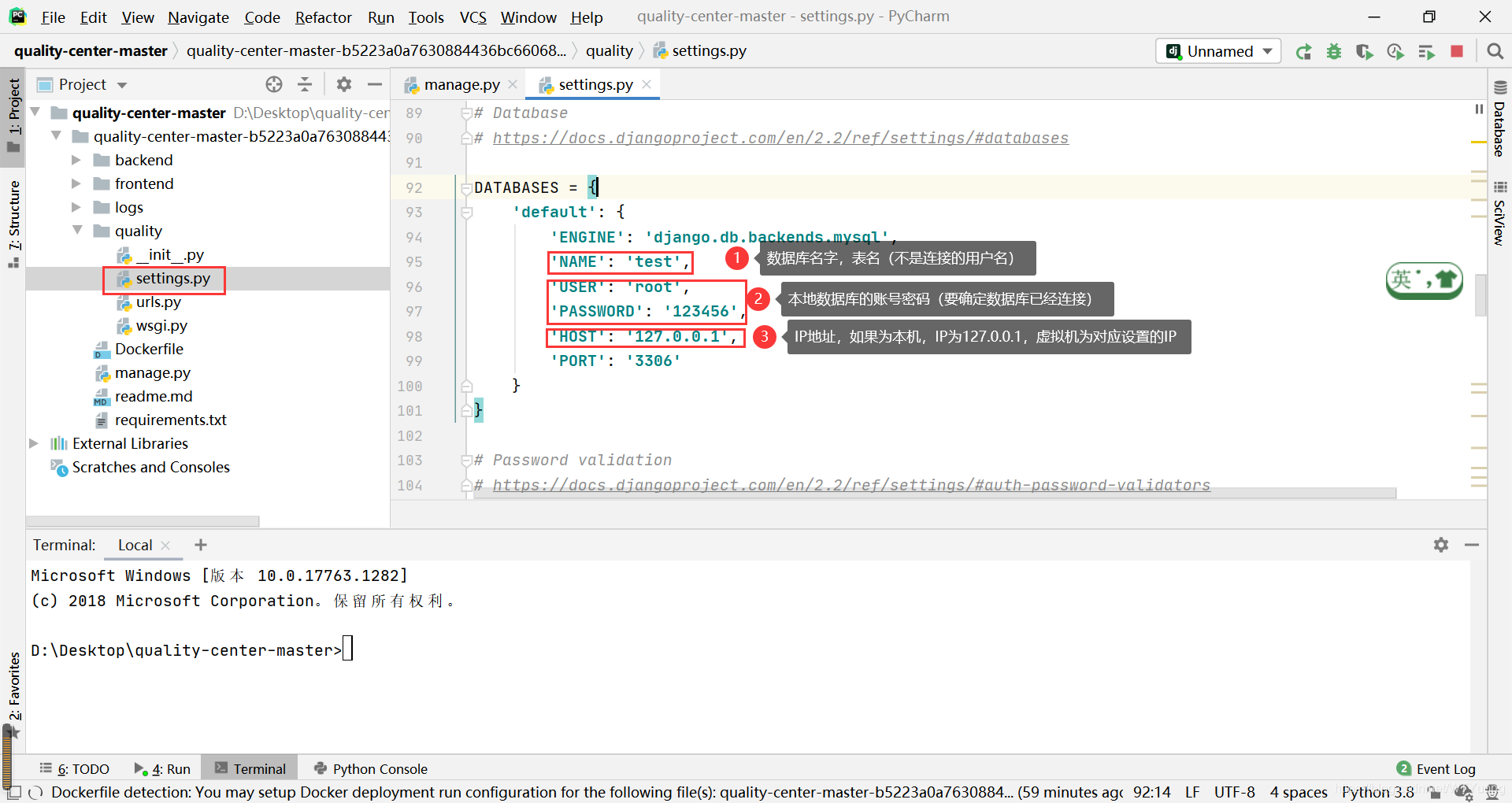Collapse all in the Project panel
The width and height of the screenshot is (1512, 803).
(305, 84)
